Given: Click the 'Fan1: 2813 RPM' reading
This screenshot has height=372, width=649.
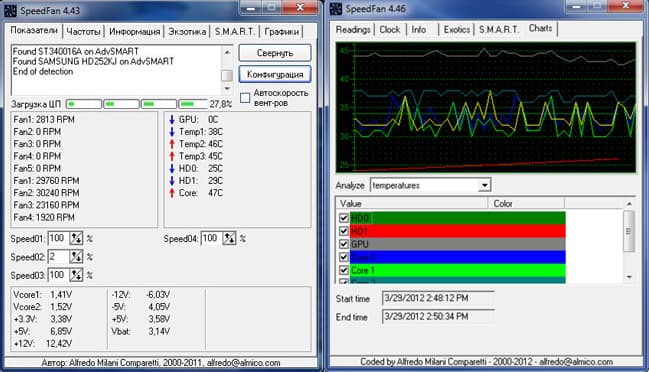Looking at the screenshot, I should [44, 120].
